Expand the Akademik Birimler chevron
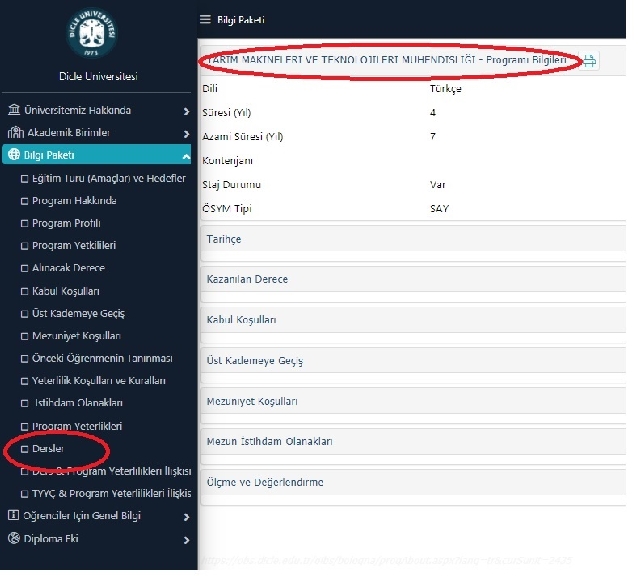 (x=186, y=134)
